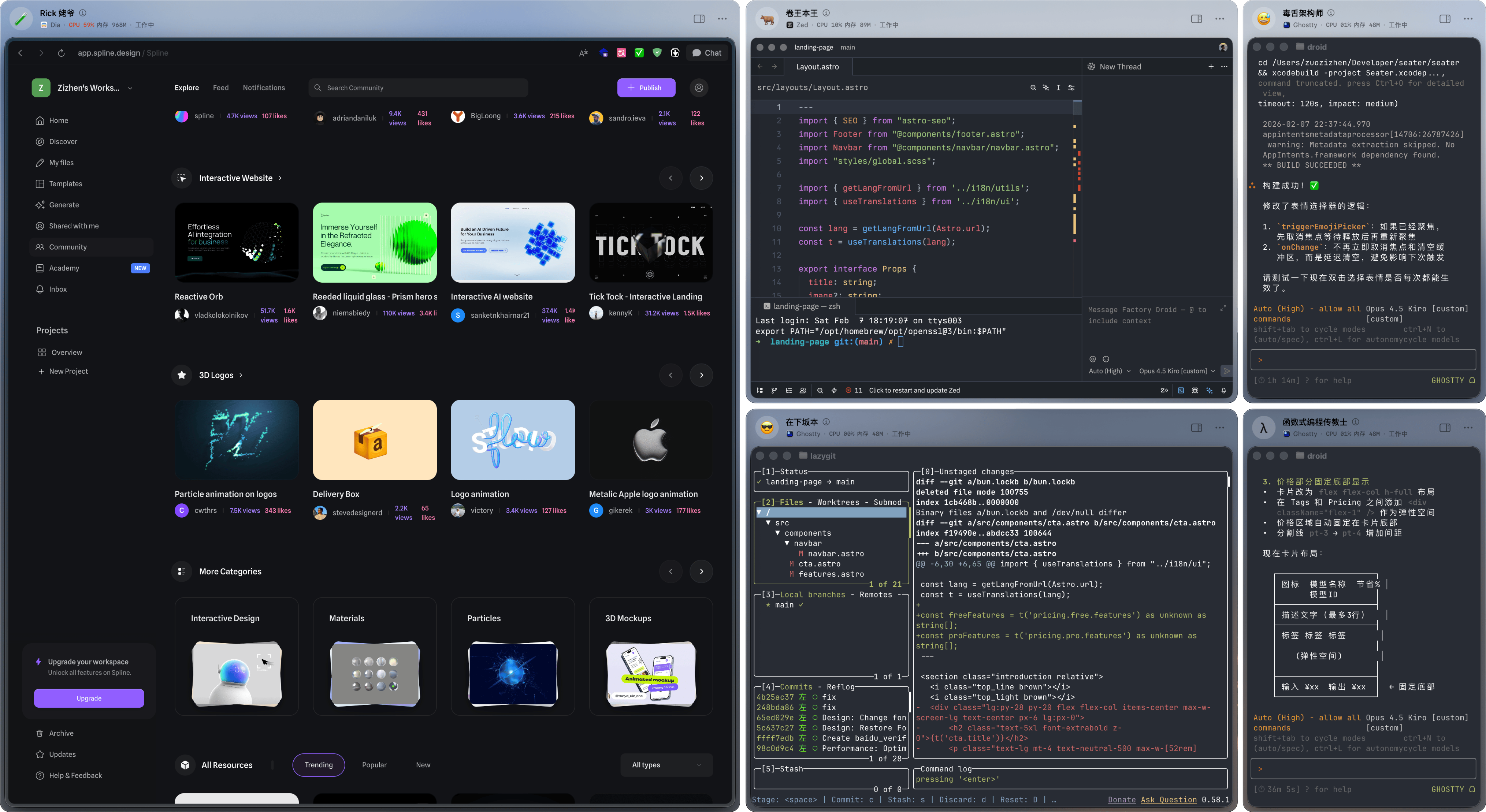
Task: Open Templates in the sidebar
Action: click(x=65, y=183)
